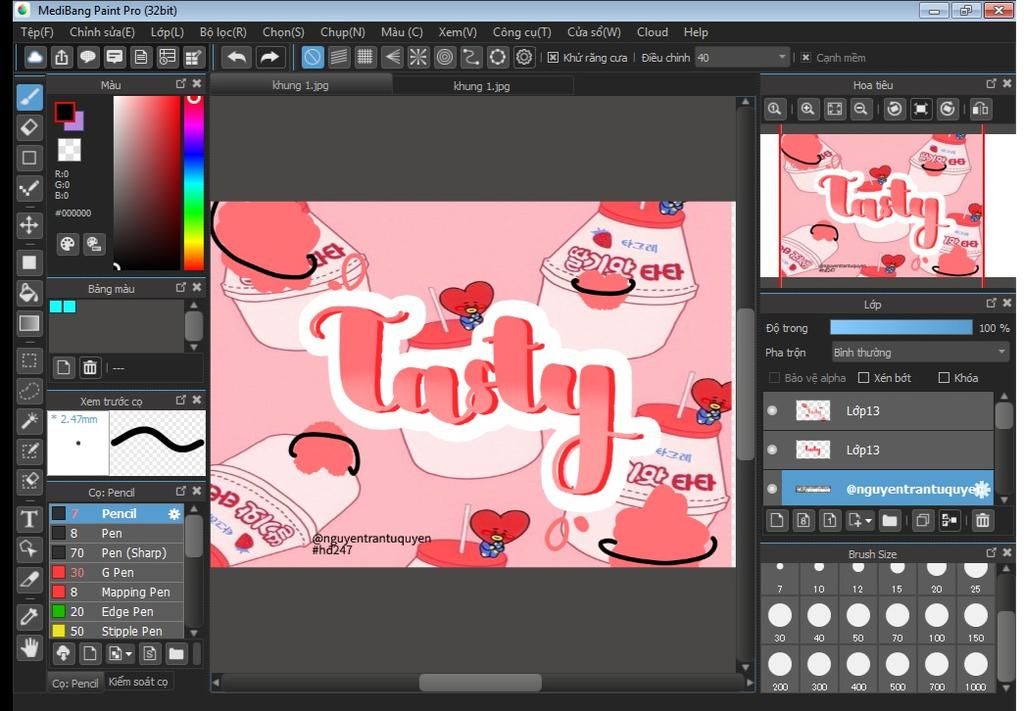Delete layer with trash icon in Layer panel
The image size is (1024, 711).
982,520
